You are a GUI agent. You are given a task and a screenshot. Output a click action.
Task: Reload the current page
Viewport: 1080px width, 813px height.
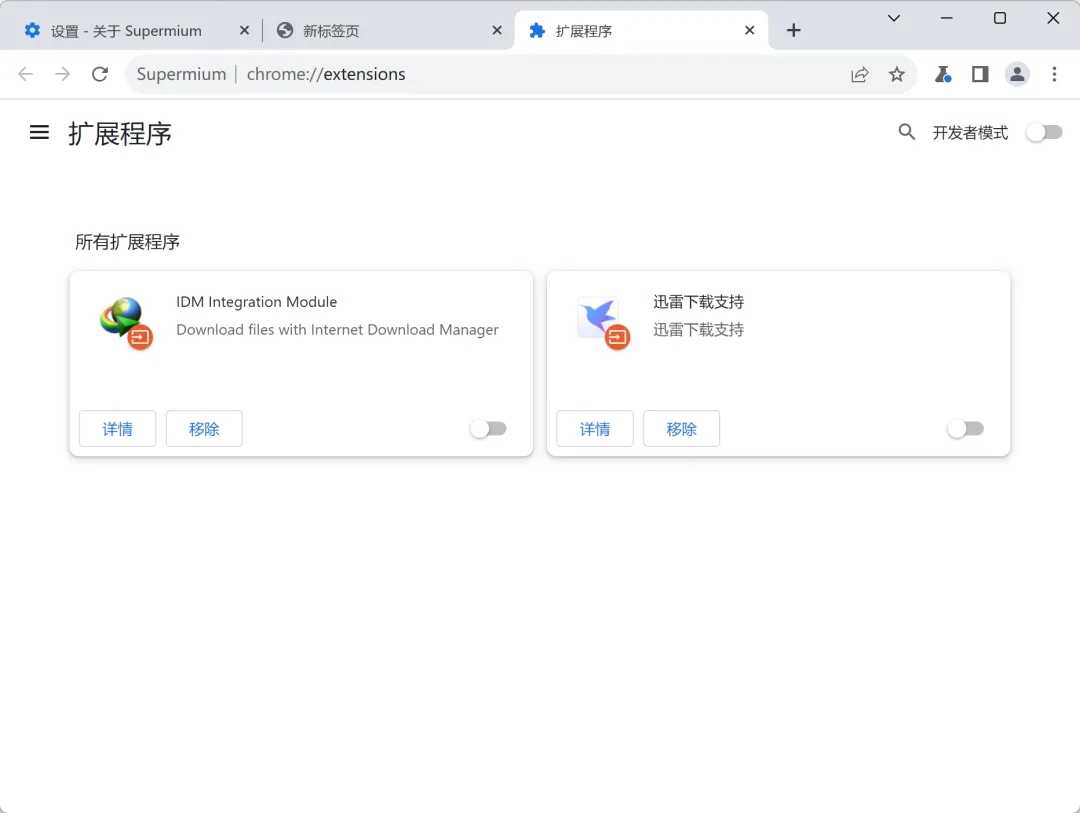pyautogui.click(x=99, y=74)
